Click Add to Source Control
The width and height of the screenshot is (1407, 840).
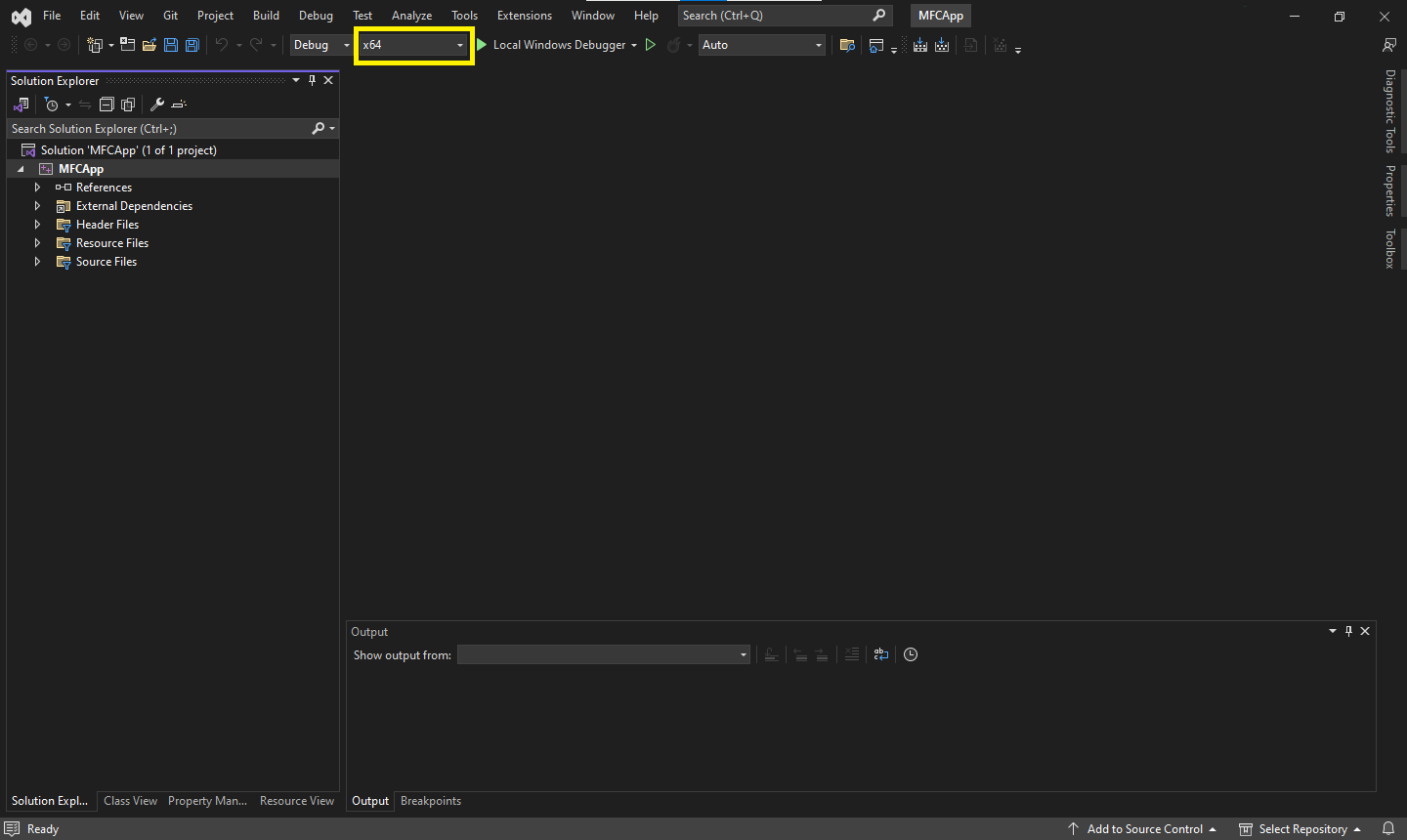tap(1142, 829)
